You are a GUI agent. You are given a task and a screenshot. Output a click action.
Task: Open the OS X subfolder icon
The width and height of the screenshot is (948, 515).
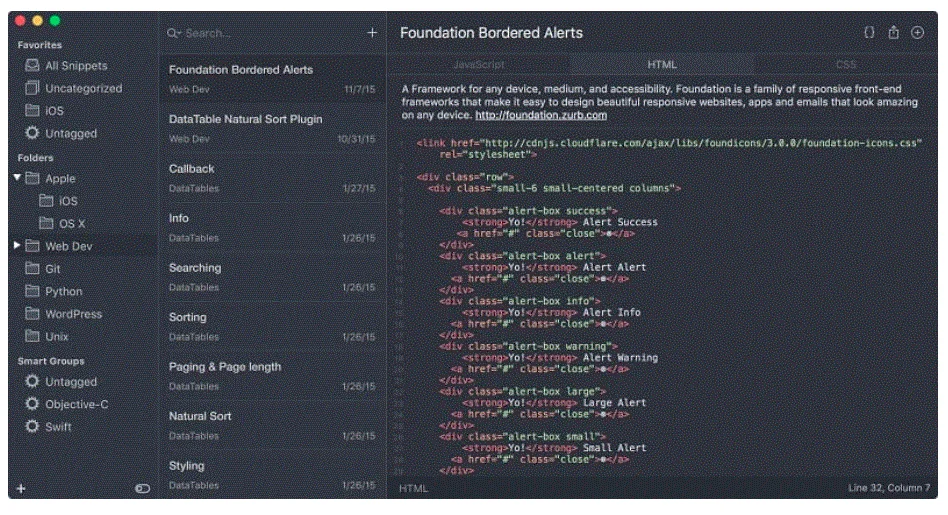46,223
